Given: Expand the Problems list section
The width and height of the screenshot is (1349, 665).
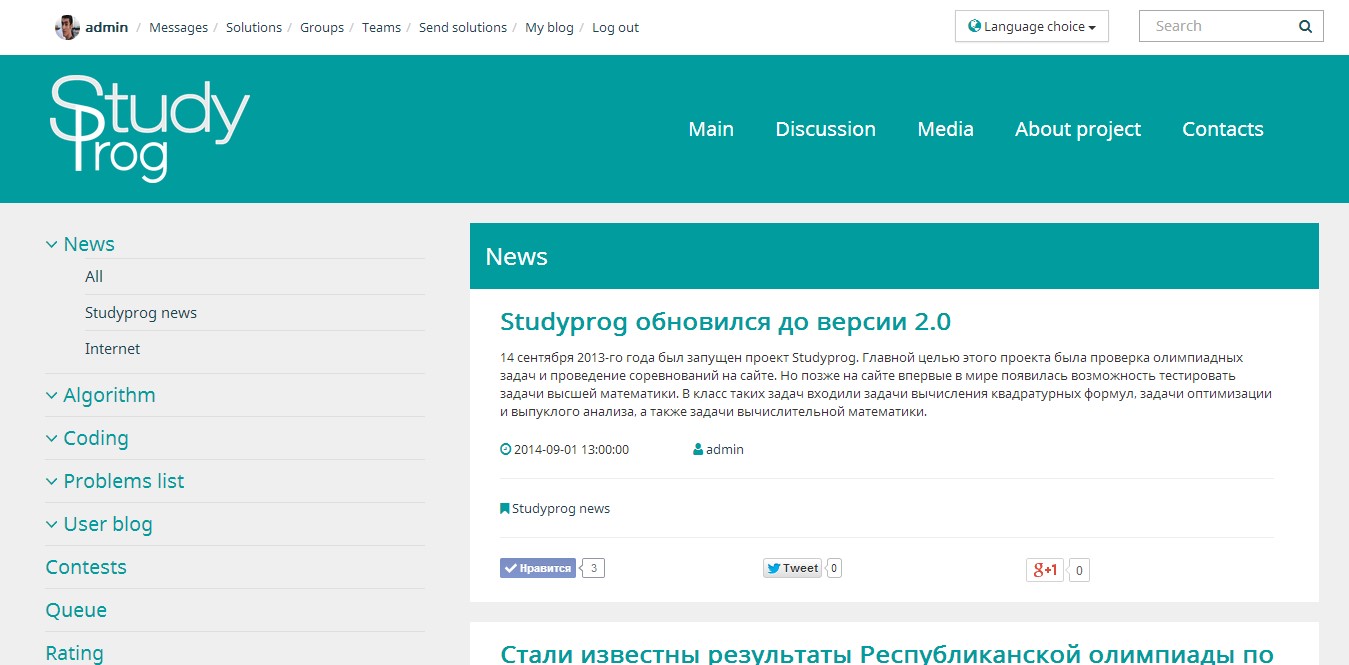Looking at the screenshot, I should pyautogui.click(x=115, y=481).
